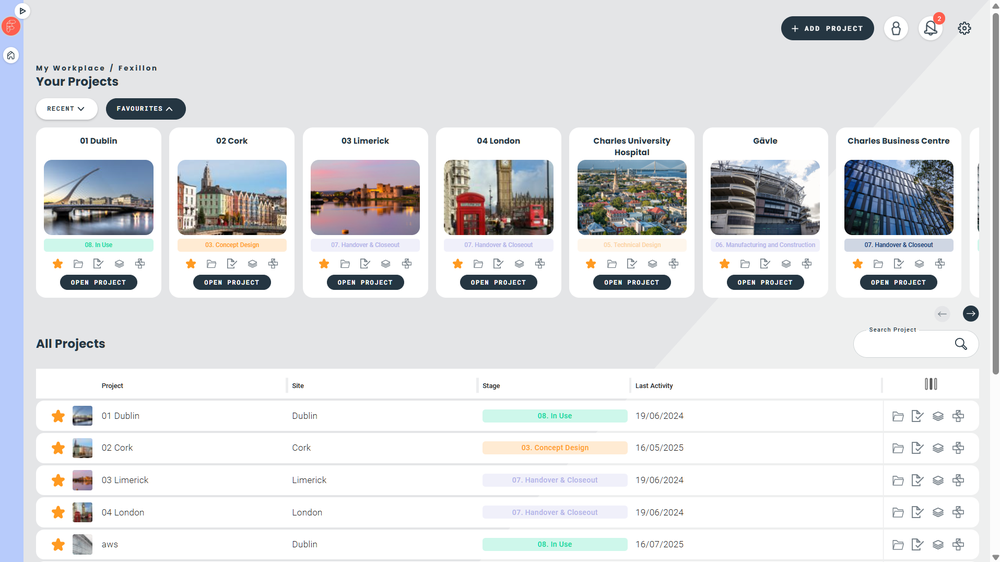
Task: Sort by the Project column header
Action: tap(112, 386)
